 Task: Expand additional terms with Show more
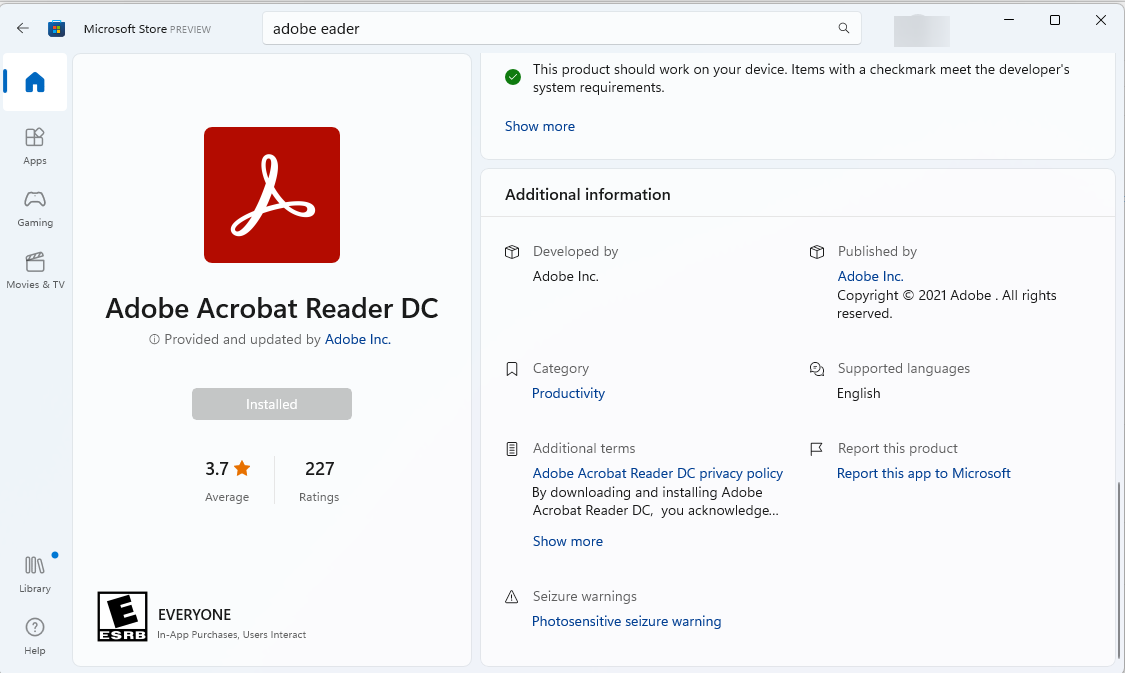(567, 541)
